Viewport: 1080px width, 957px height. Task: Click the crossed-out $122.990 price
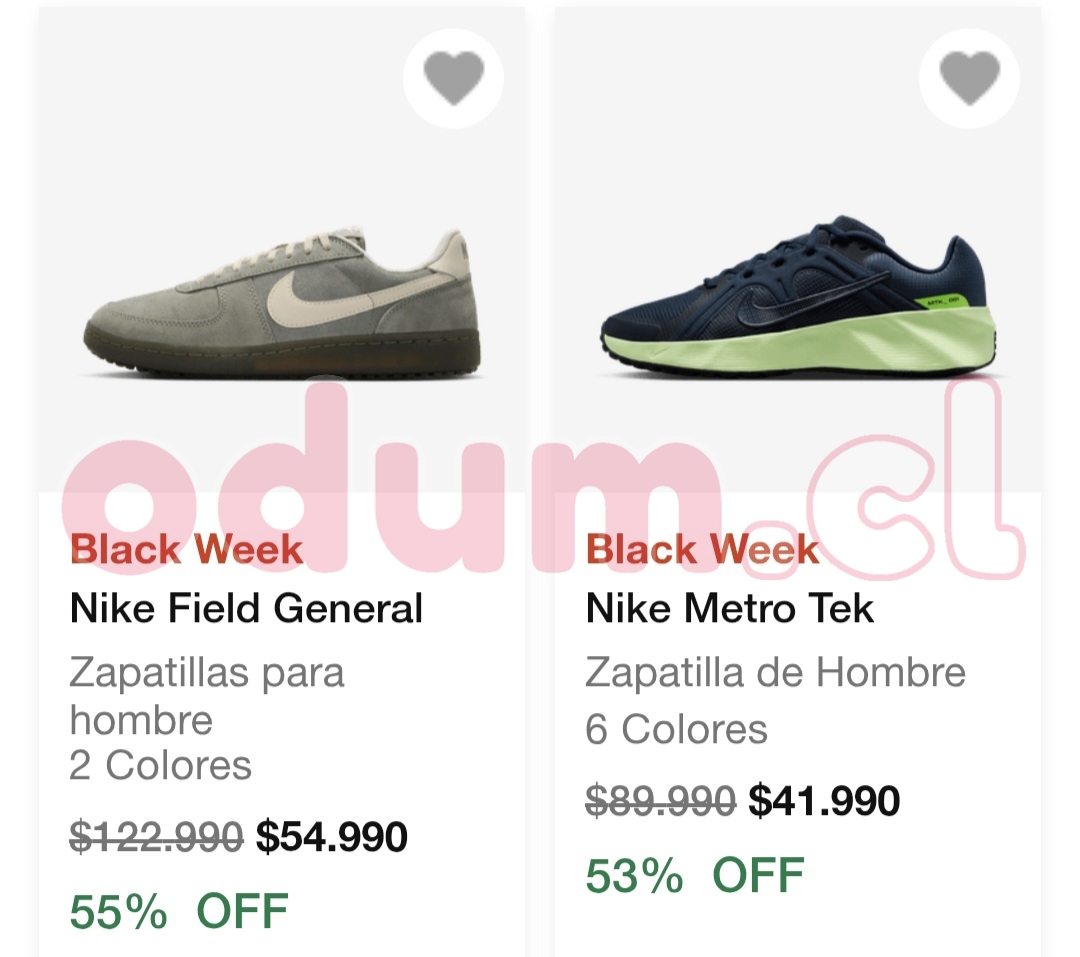pos(156,837)
